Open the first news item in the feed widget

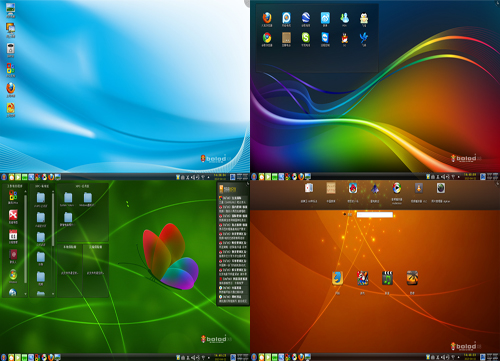click(x=233, y=200)
